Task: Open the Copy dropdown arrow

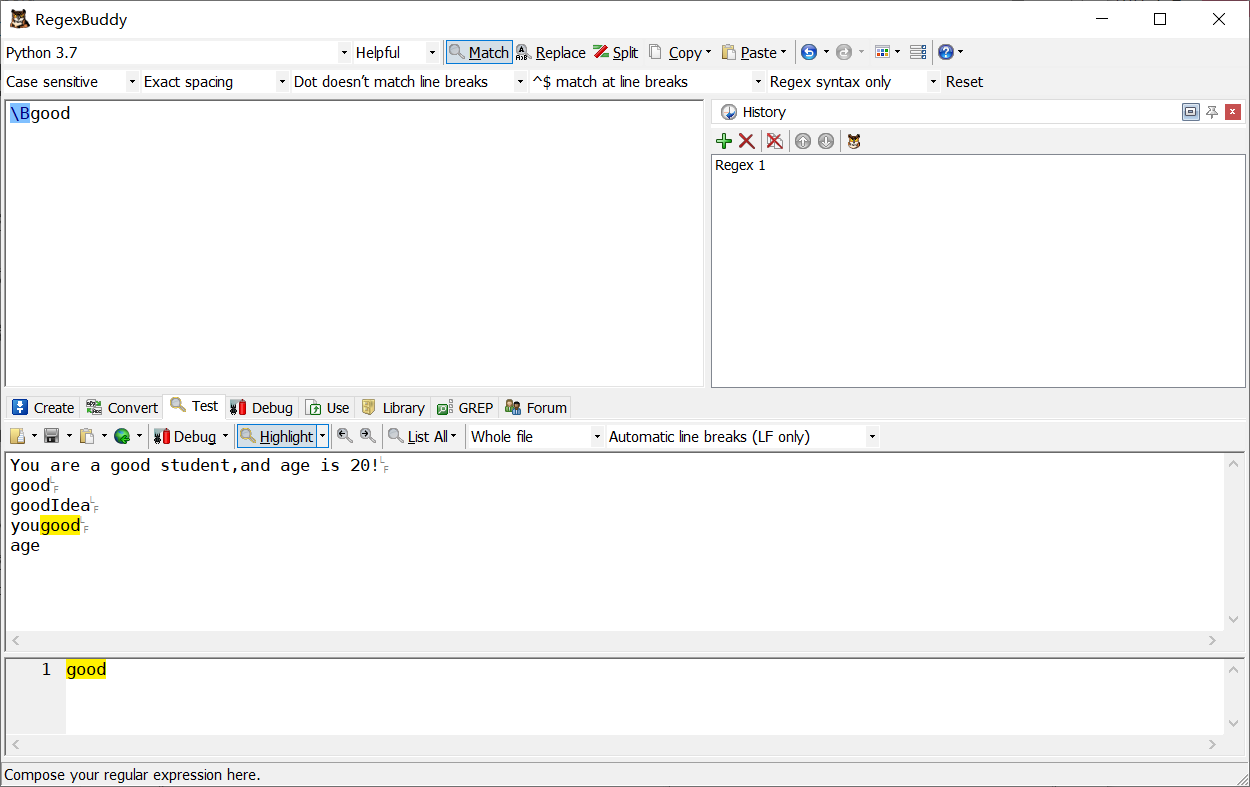Action: point(708,52)
